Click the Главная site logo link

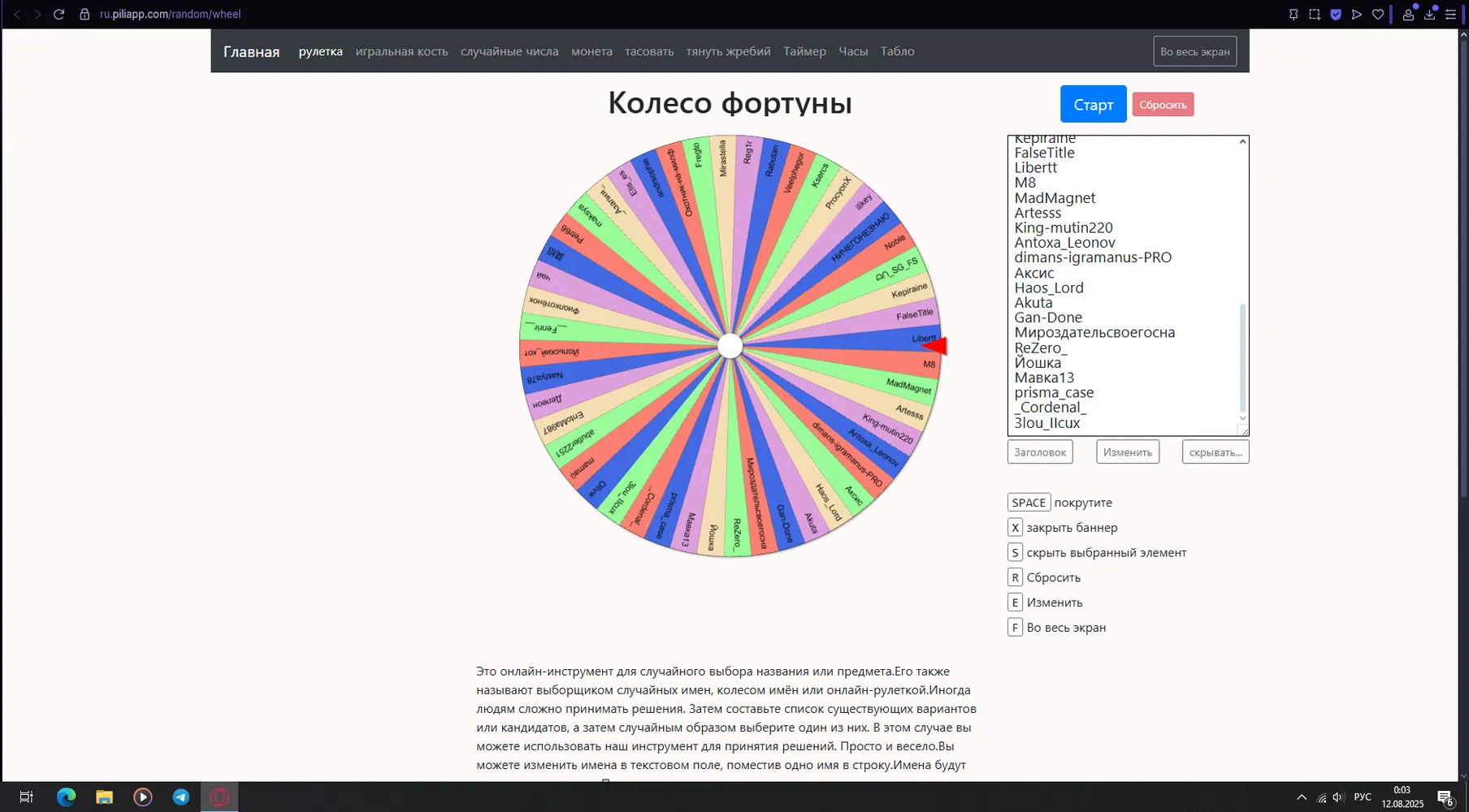tap(251, 51)
